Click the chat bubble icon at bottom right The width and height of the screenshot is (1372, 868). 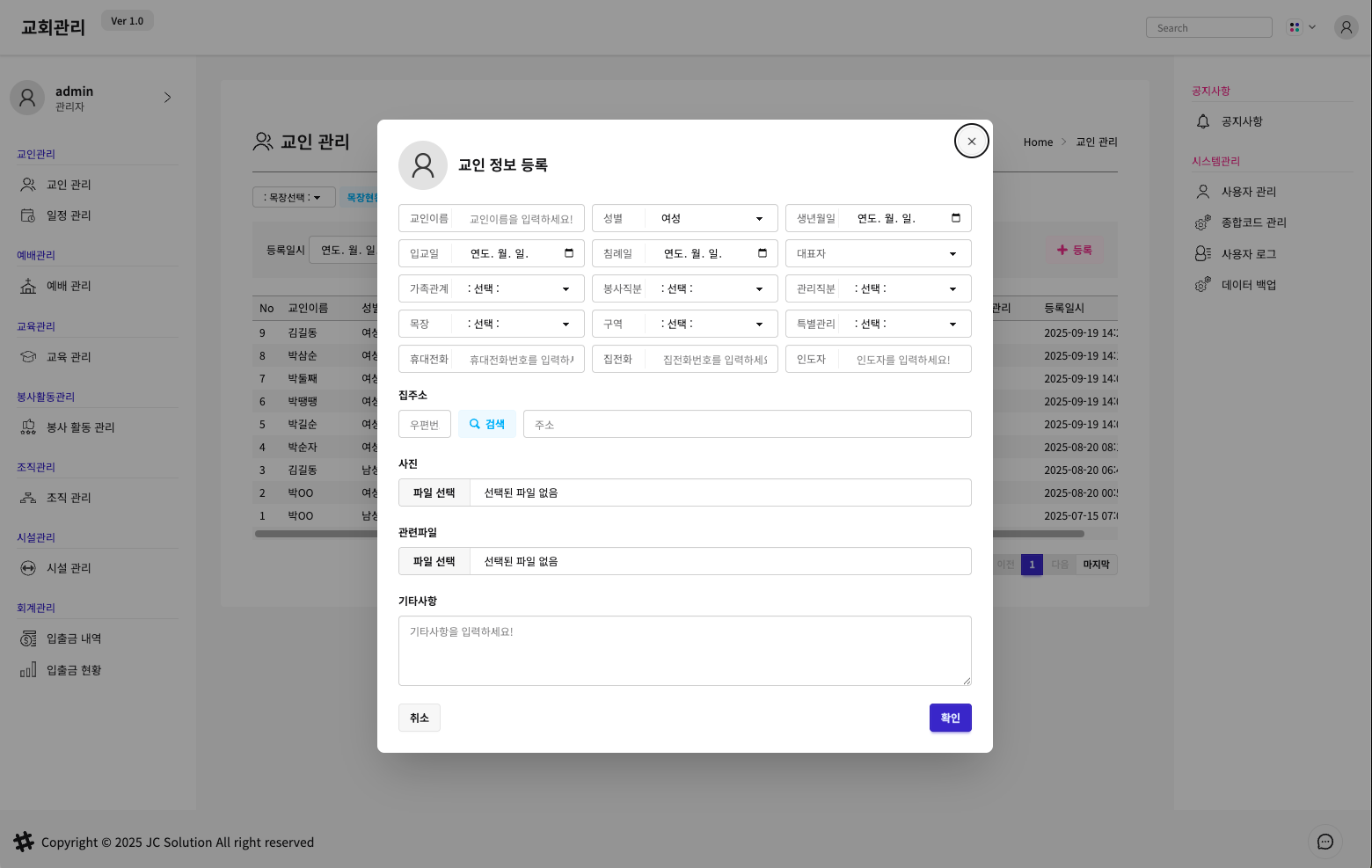pyautogui.click(x=1325, y=842)
